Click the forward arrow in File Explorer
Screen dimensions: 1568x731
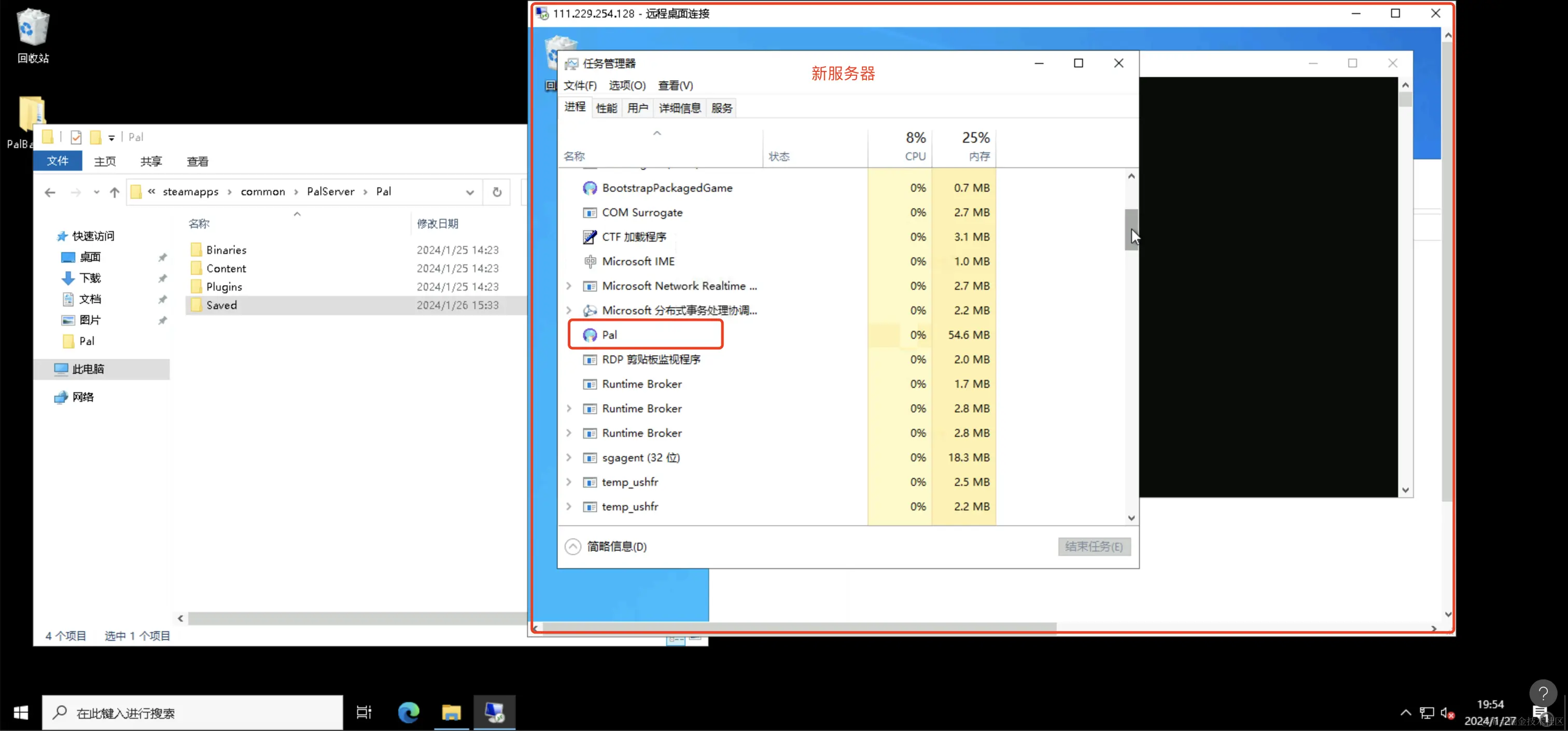click(x=76, y=192)
